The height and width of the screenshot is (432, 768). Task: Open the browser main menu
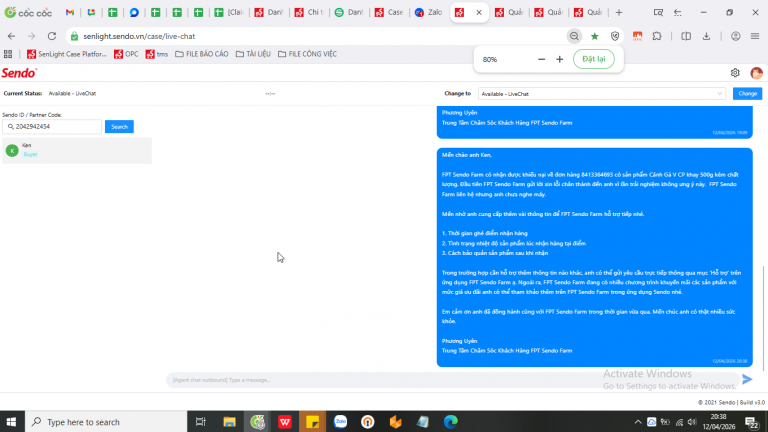point(755,36)
